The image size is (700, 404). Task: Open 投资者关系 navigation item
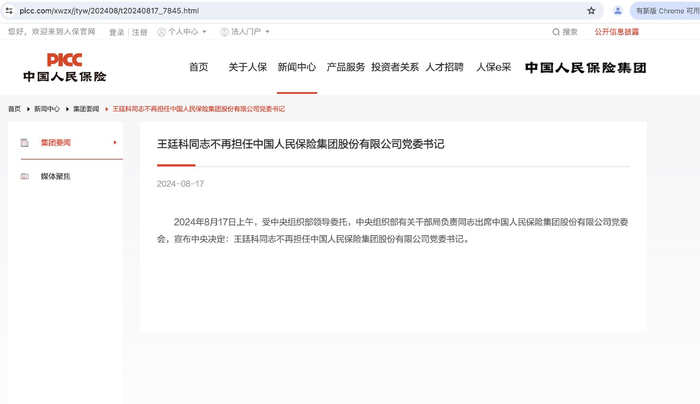395,67
